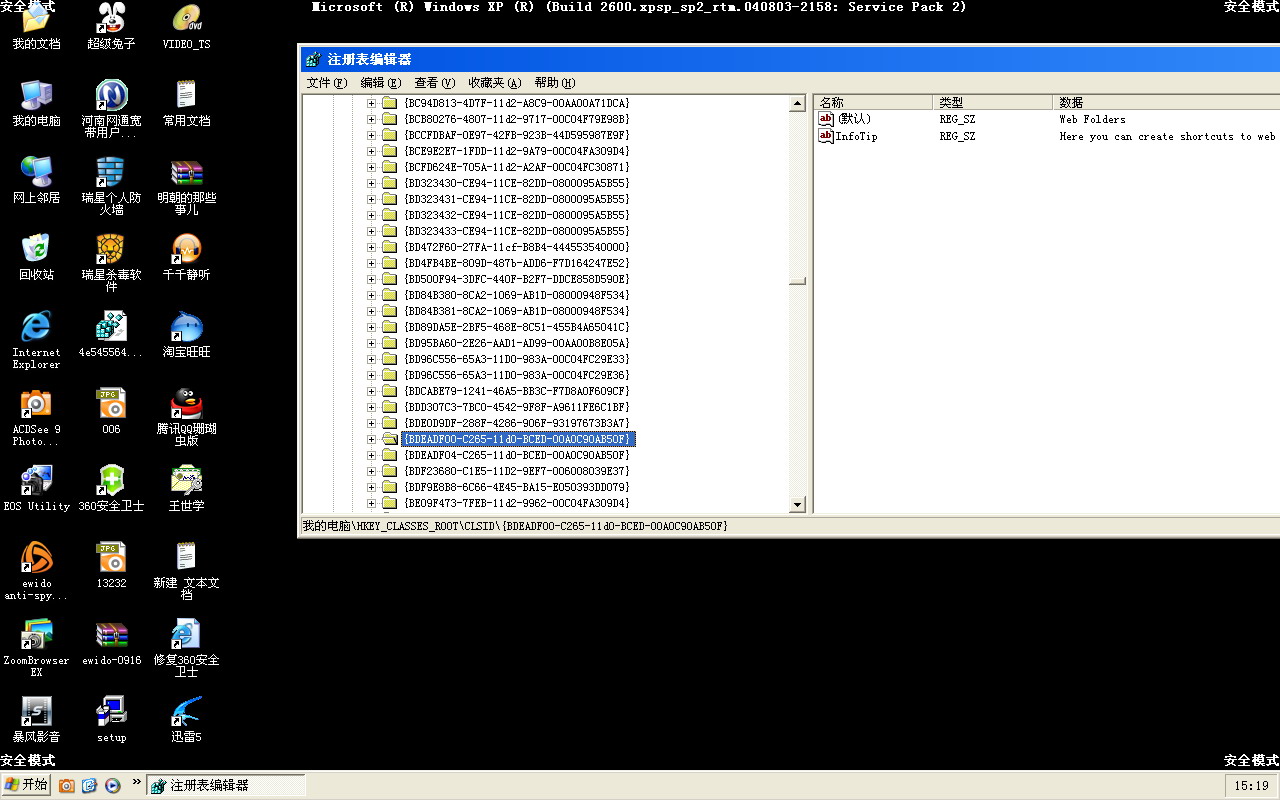Screen dimensions: 1280x800
Task: Expand the {BCCFDBAF-0E97-...} registry key
Action: click(x=372, y=135)
